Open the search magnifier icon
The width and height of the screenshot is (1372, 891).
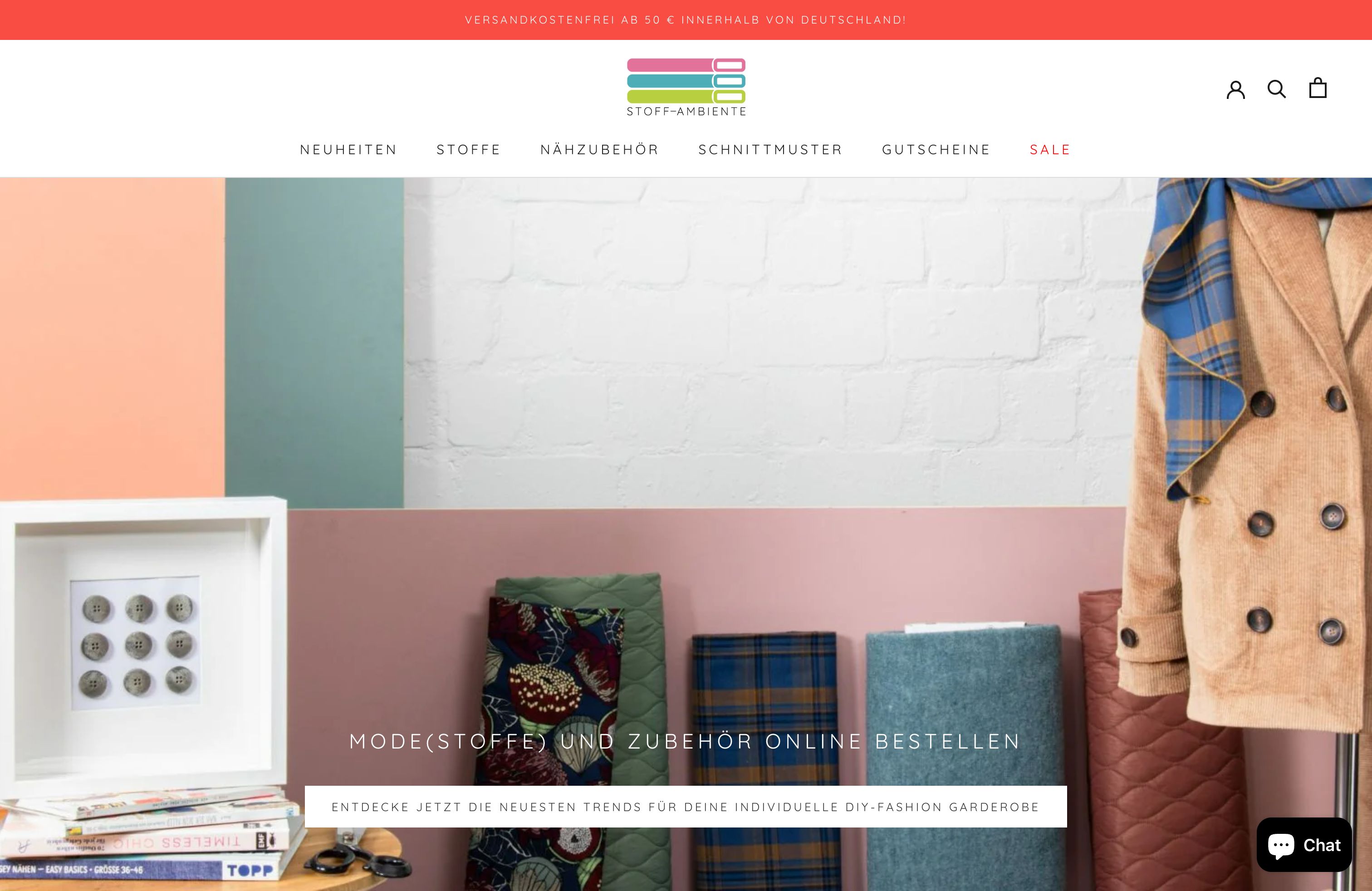[1276, 89]
